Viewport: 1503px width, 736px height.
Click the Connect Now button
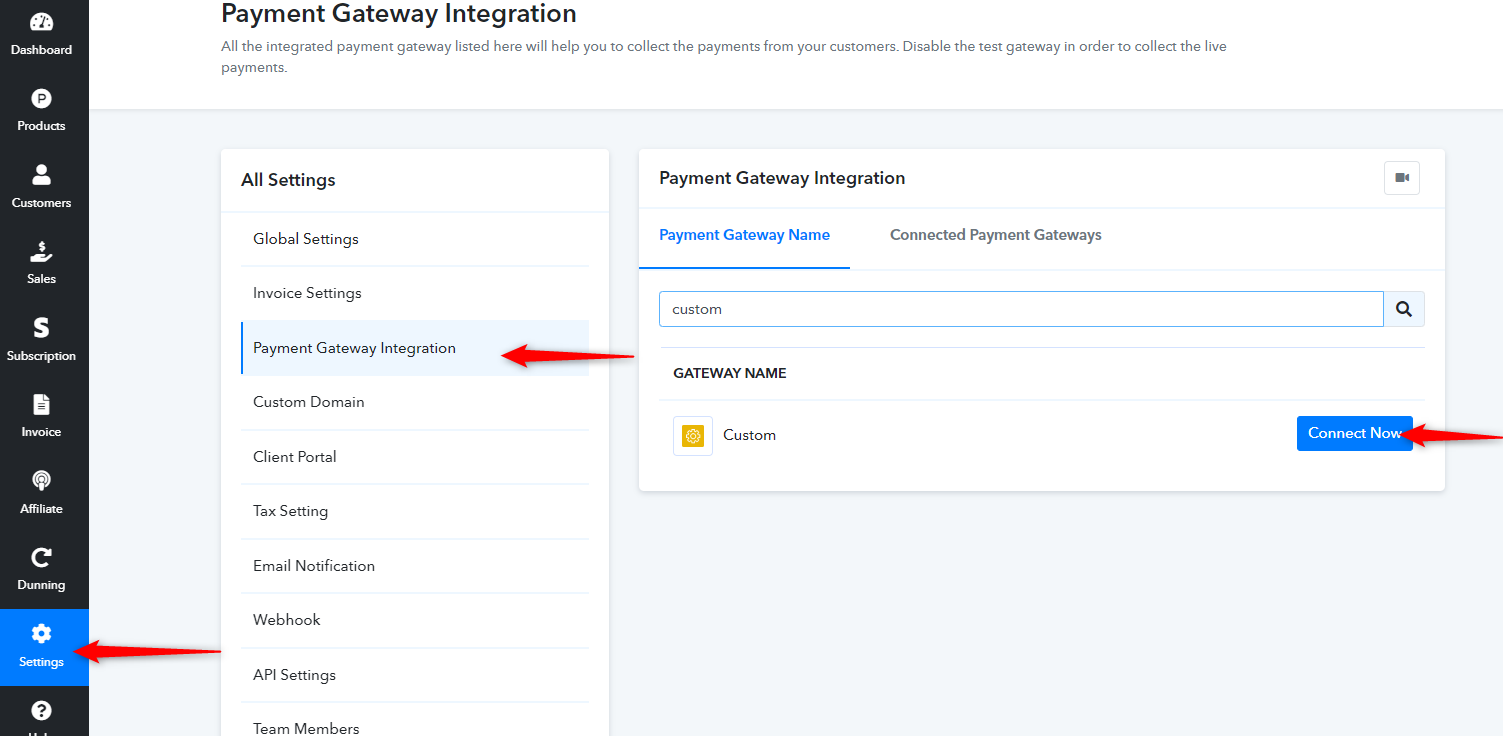coord(1355,433)
